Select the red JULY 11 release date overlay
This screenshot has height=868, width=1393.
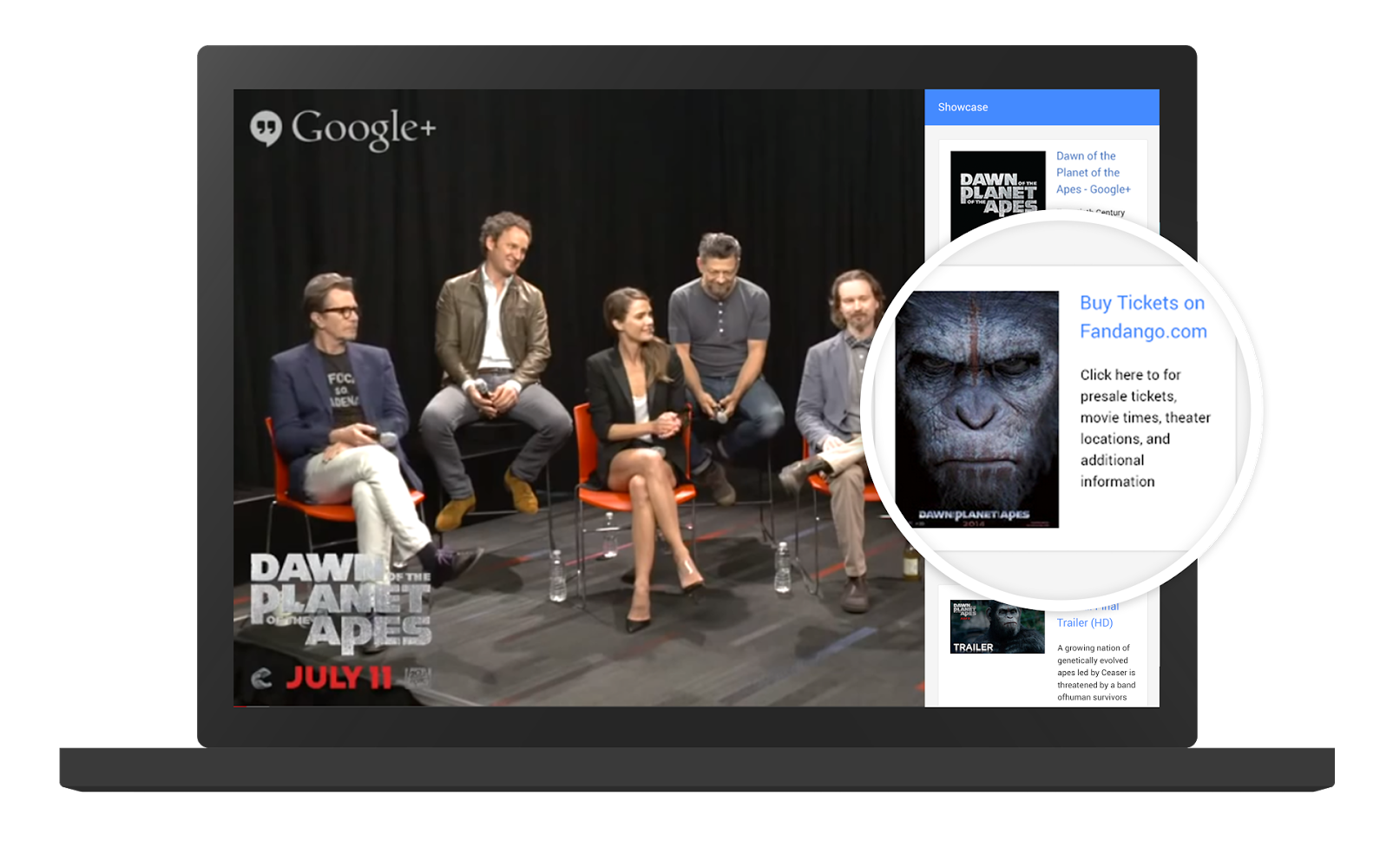[339, 678]
